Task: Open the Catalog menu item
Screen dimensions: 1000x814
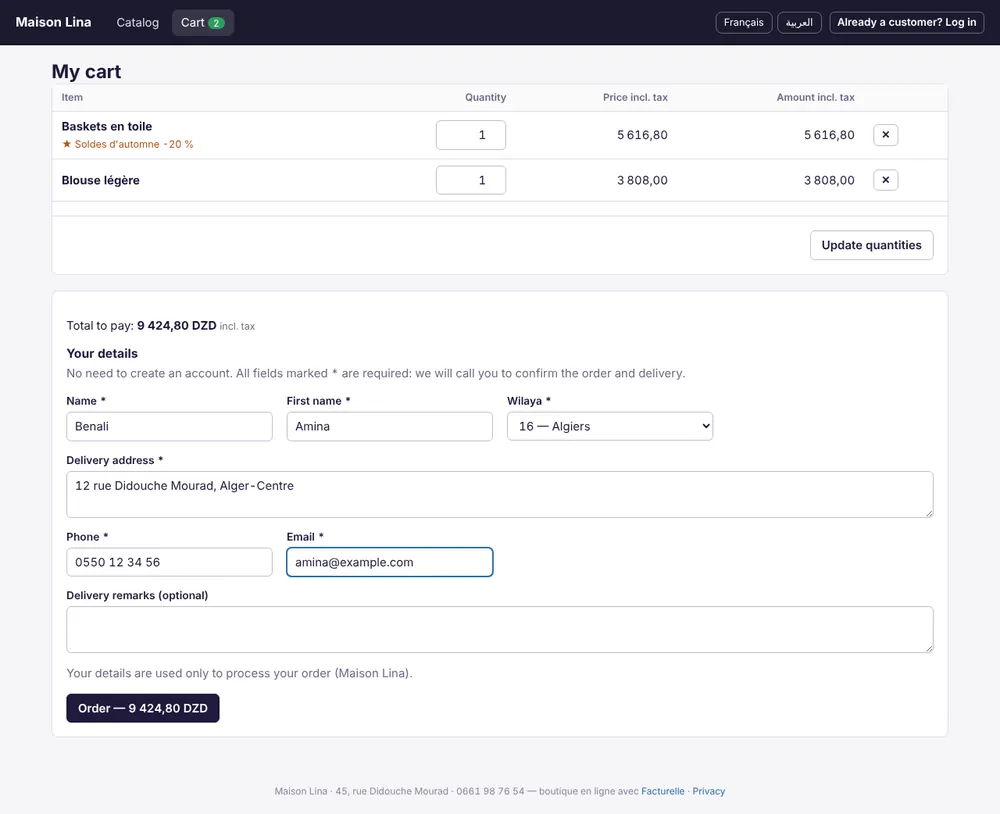Action: pos(138,23)
